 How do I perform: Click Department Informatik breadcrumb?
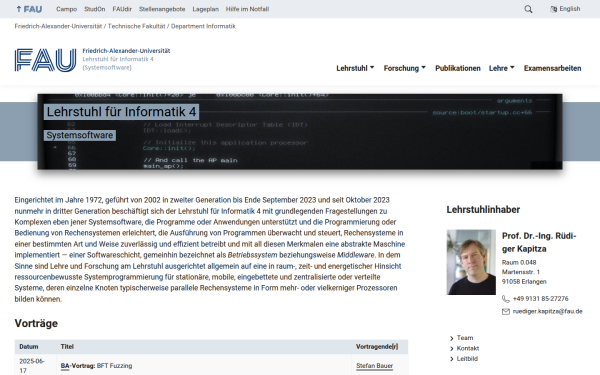pos(203,26)
